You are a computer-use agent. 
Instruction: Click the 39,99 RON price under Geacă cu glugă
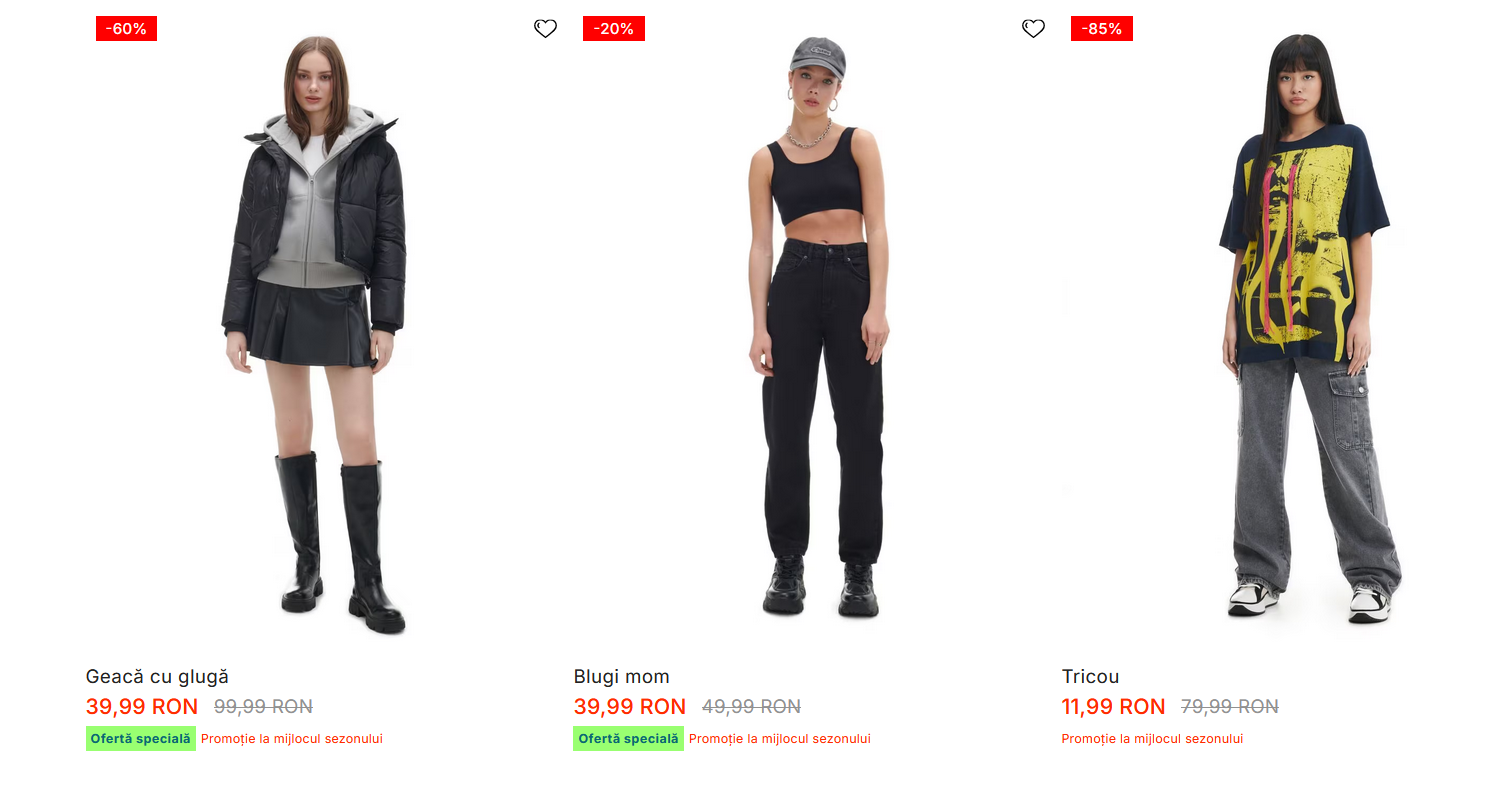(142, 707)
